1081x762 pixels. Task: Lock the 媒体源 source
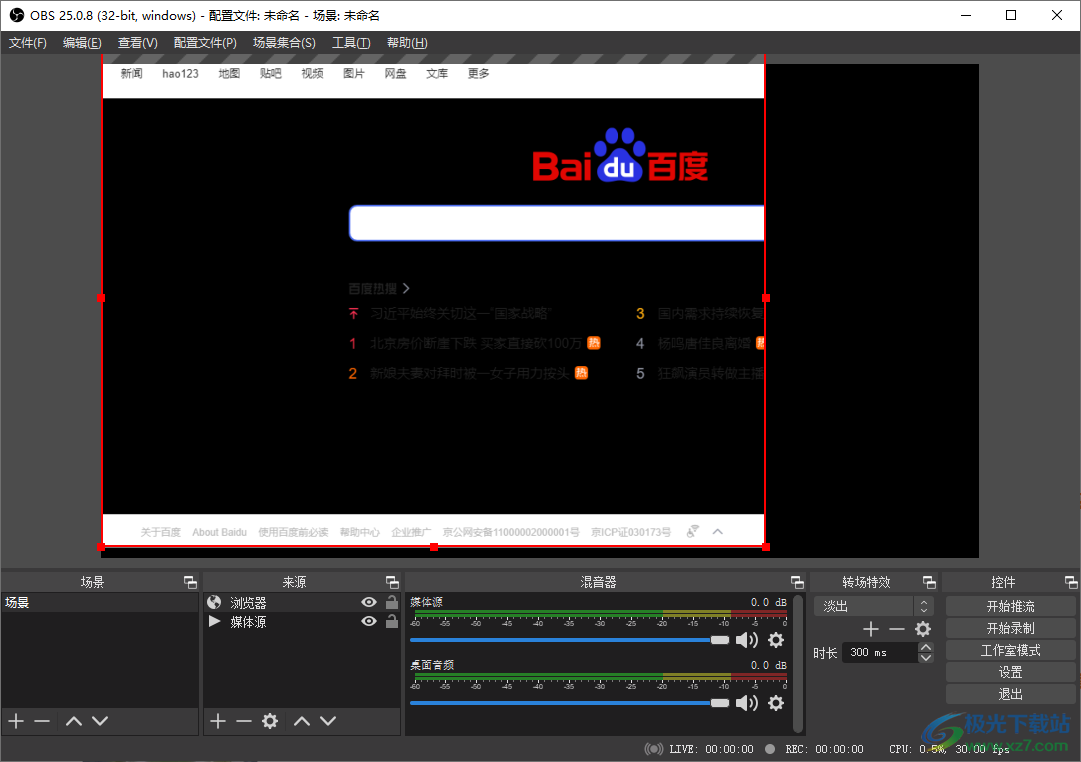[392, 621]
